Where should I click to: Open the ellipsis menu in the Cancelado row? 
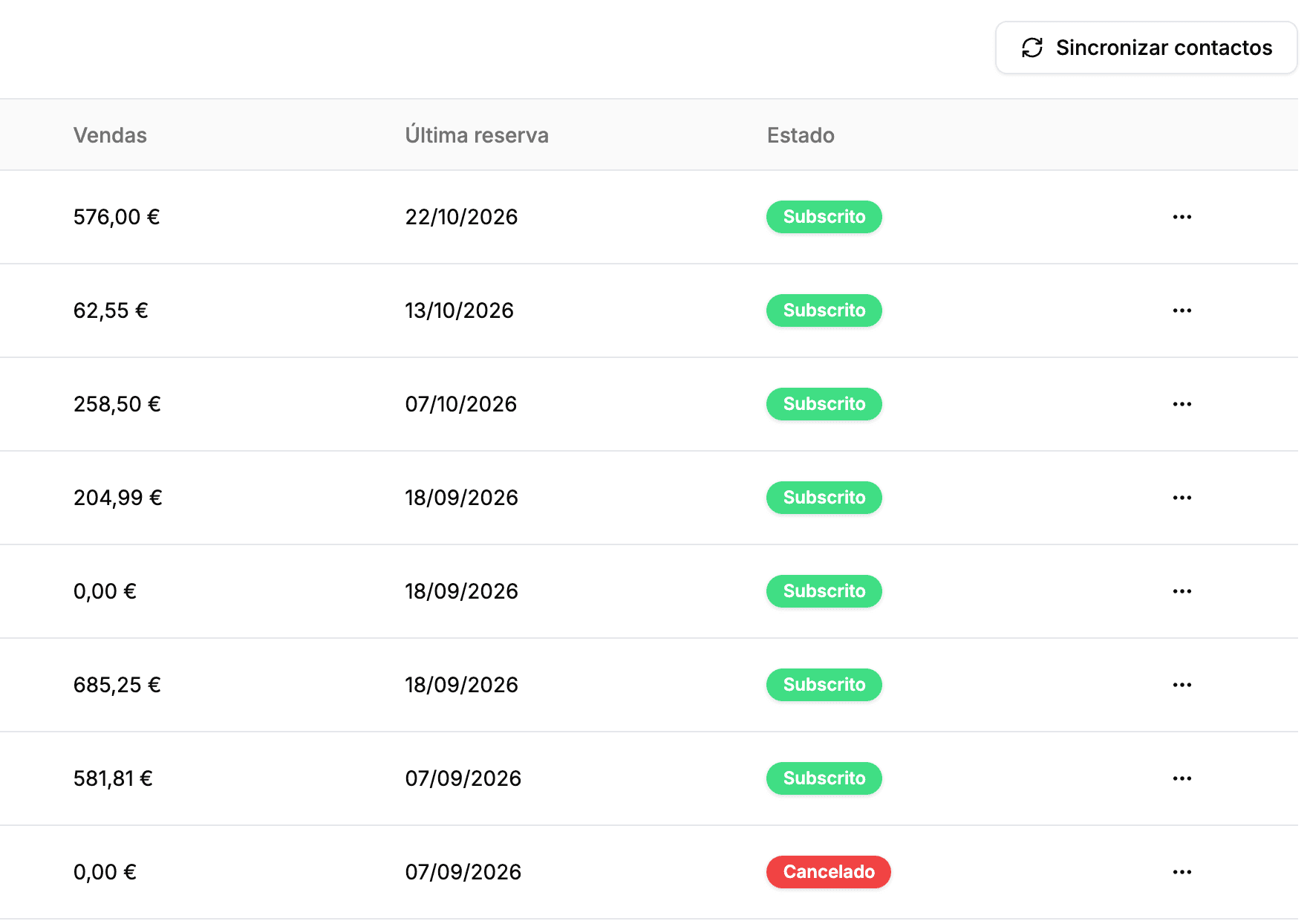pos(1182,872)
